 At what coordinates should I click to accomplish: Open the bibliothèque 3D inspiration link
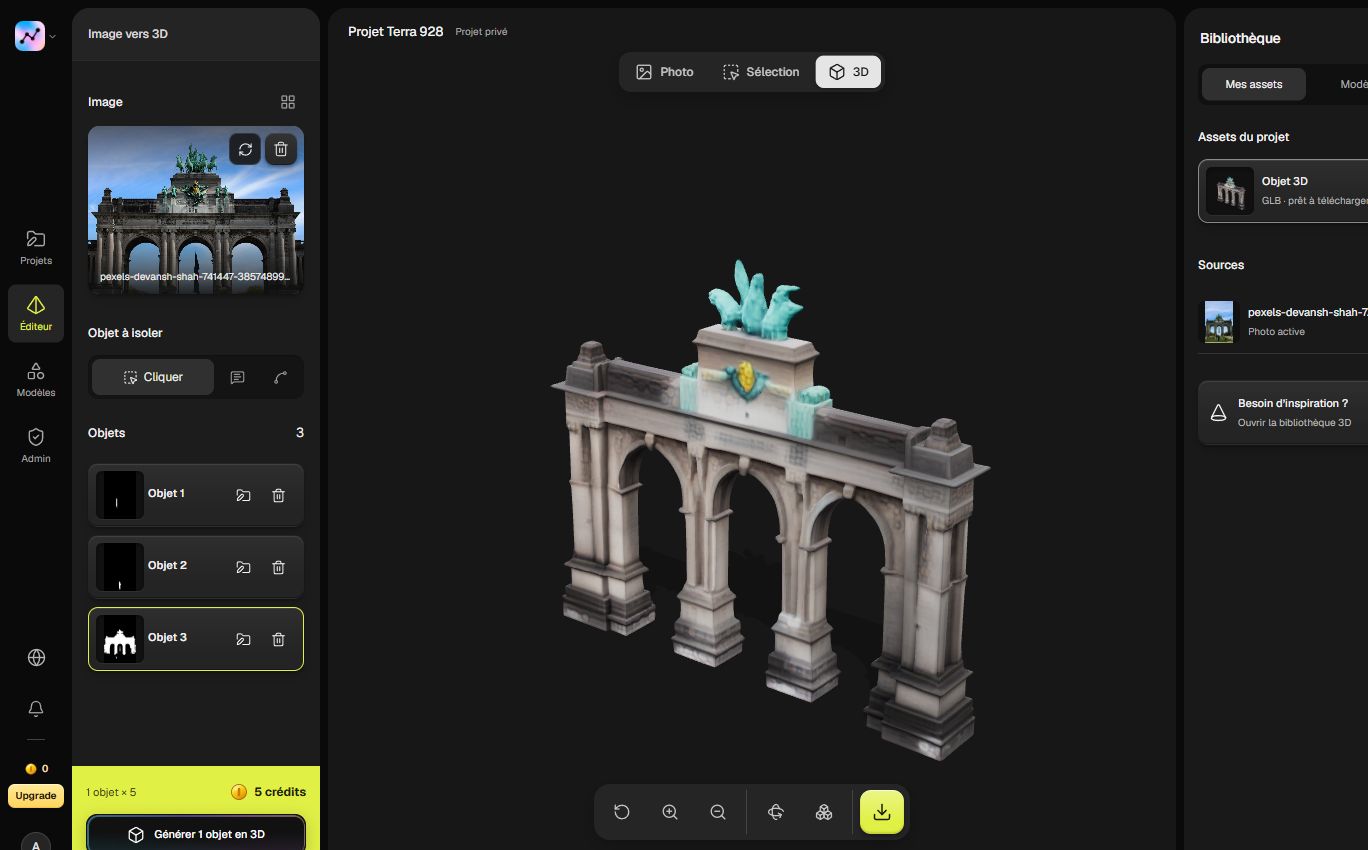point(1283,412)
